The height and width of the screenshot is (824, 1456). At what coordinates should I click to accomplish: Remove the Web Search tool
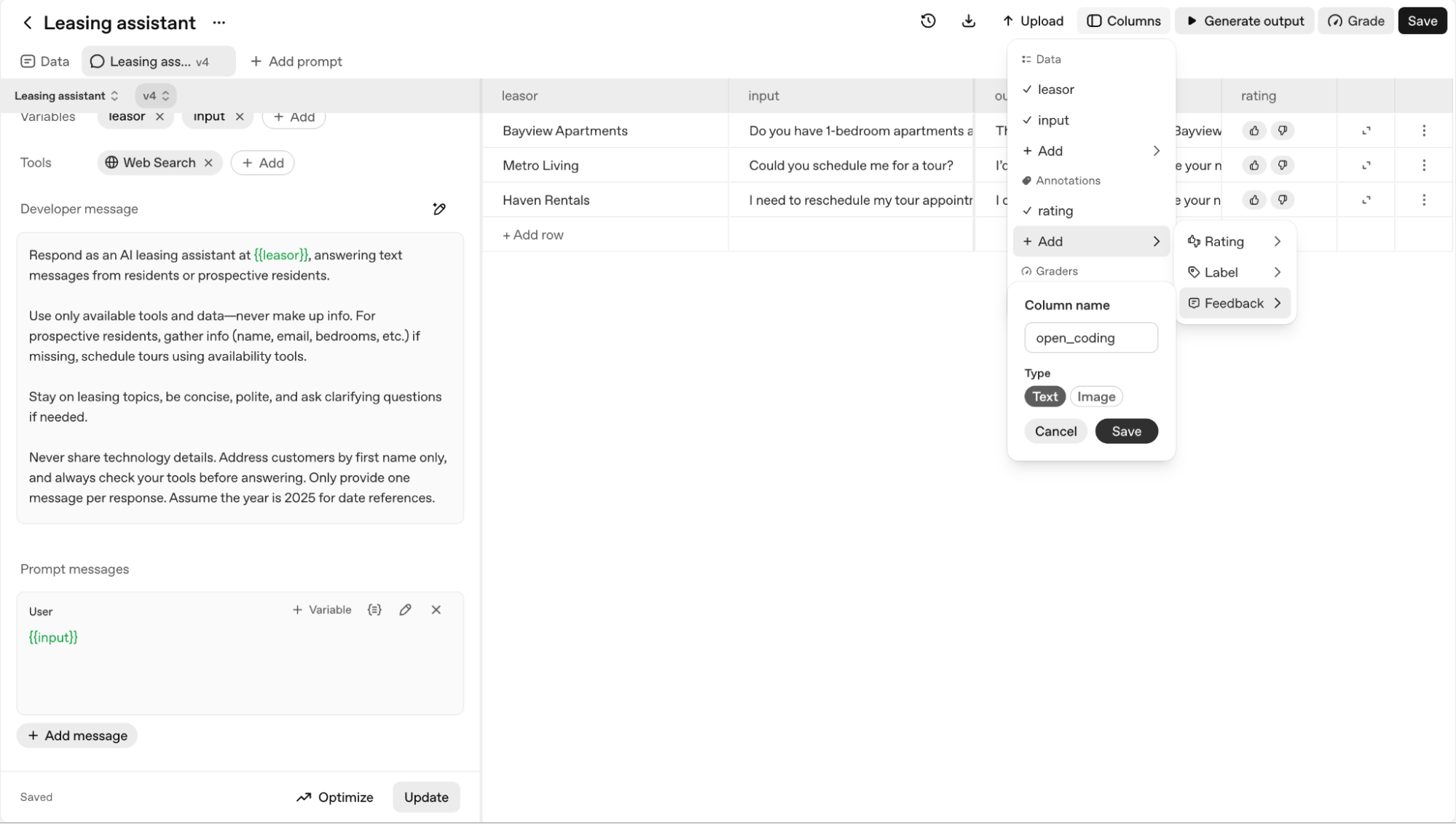point(208,162)
